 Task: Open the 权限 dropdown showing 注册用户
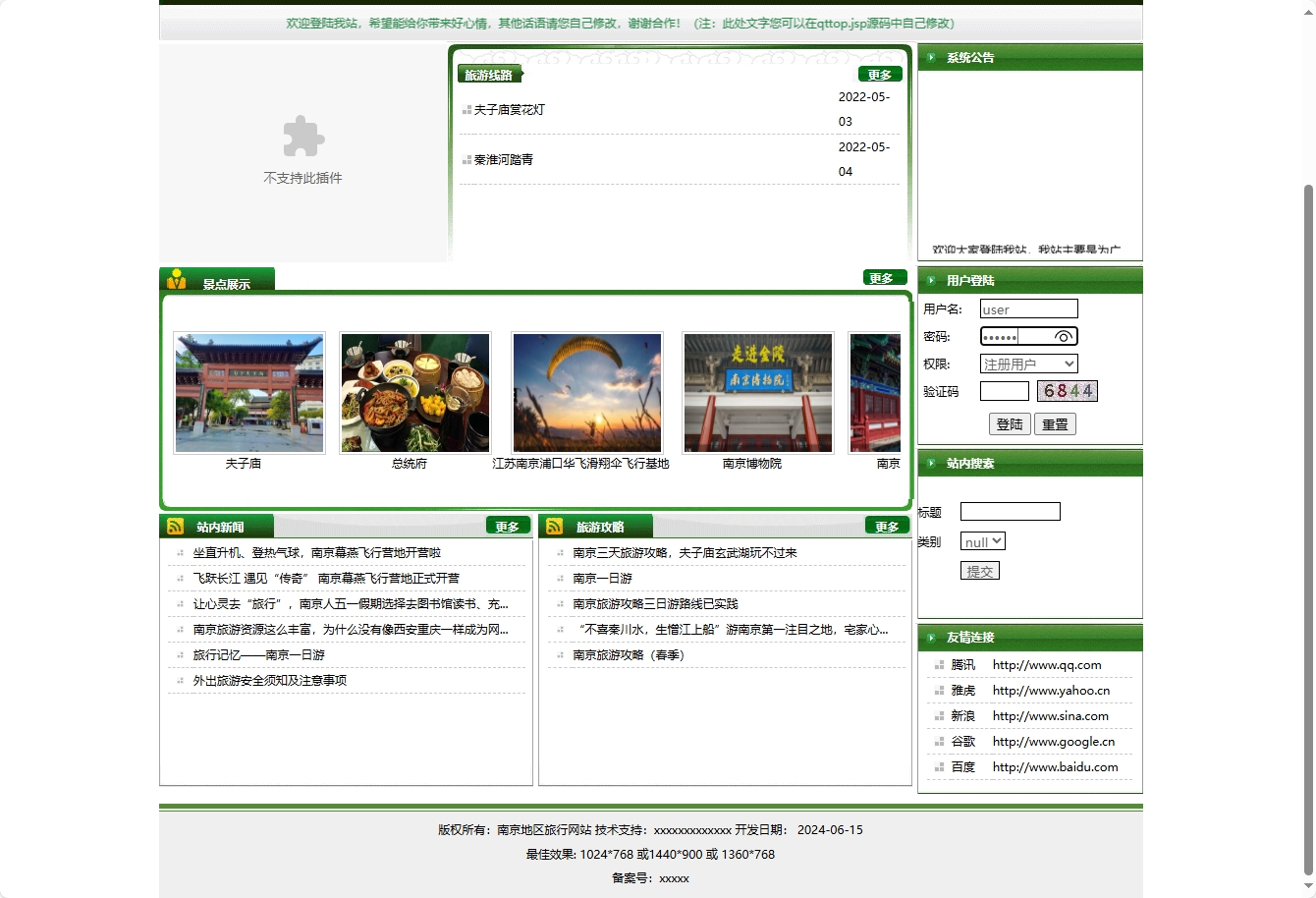pyautogui.click(x=1028, y=364)
